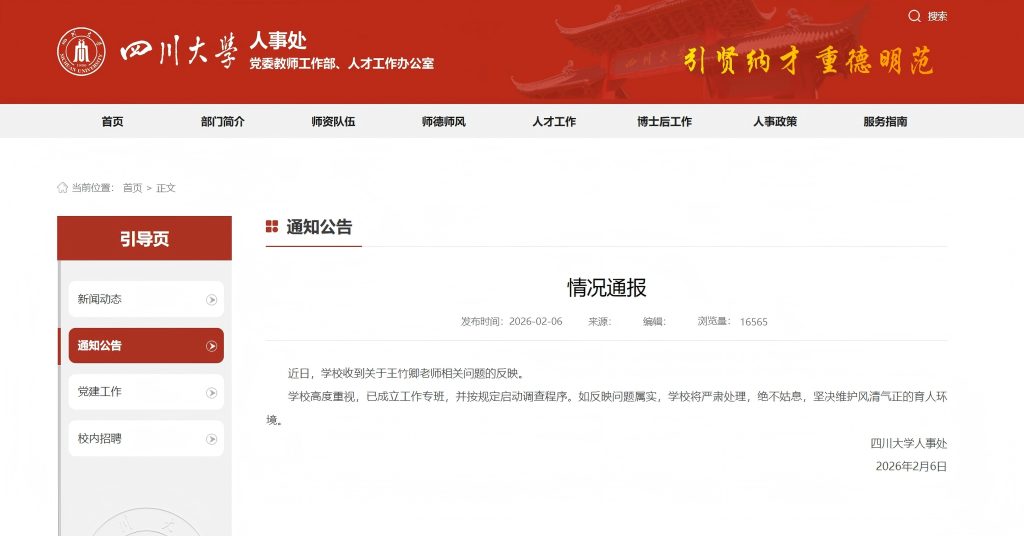Click the 正文 breadcrumb entry
This screenshot has width=1024, height=536.
[166, 188]
